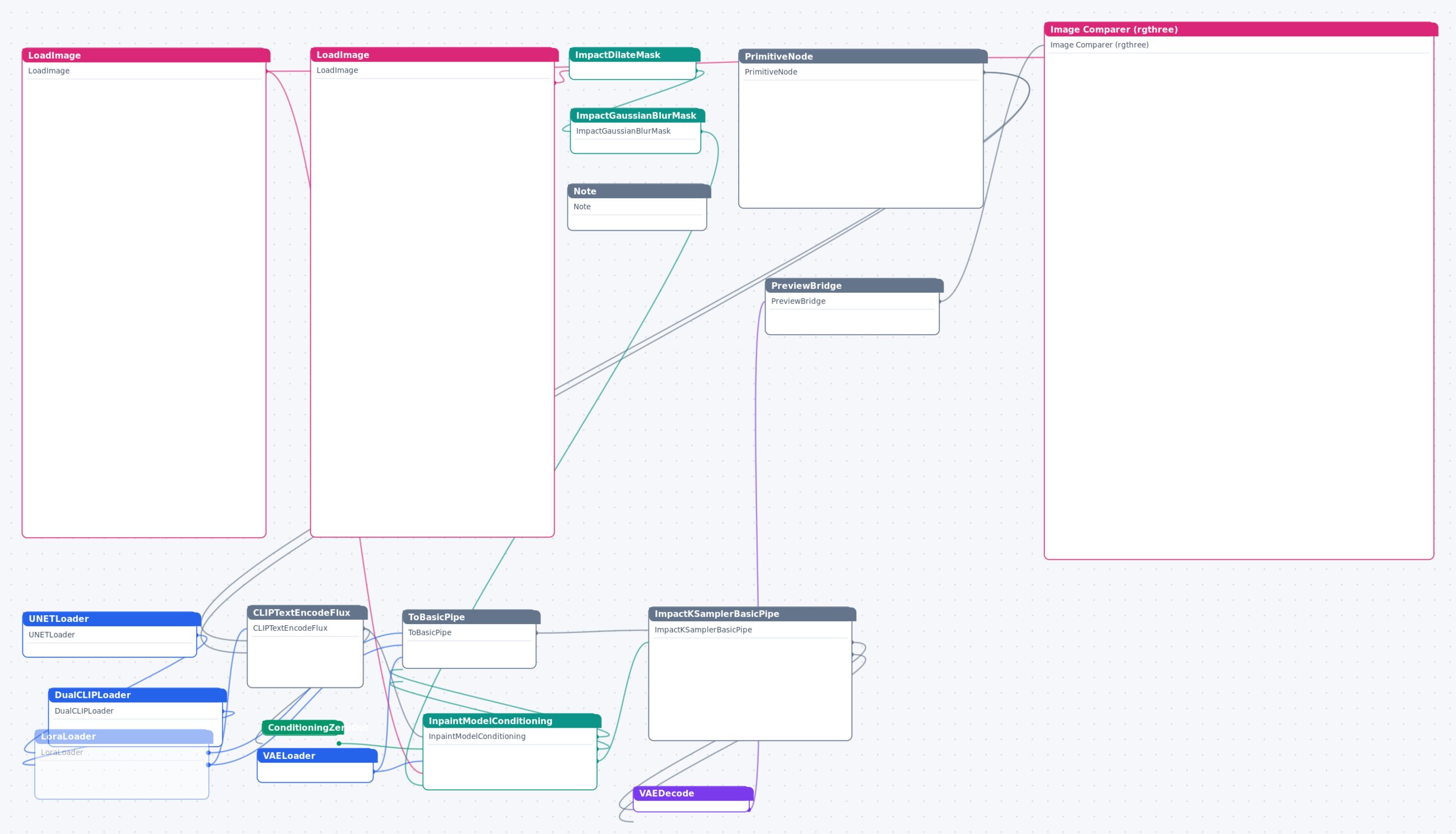The image size is (1456, 834).
Task: Click the 'ToBasicPipe' body label text
Action: click(429, 632)
